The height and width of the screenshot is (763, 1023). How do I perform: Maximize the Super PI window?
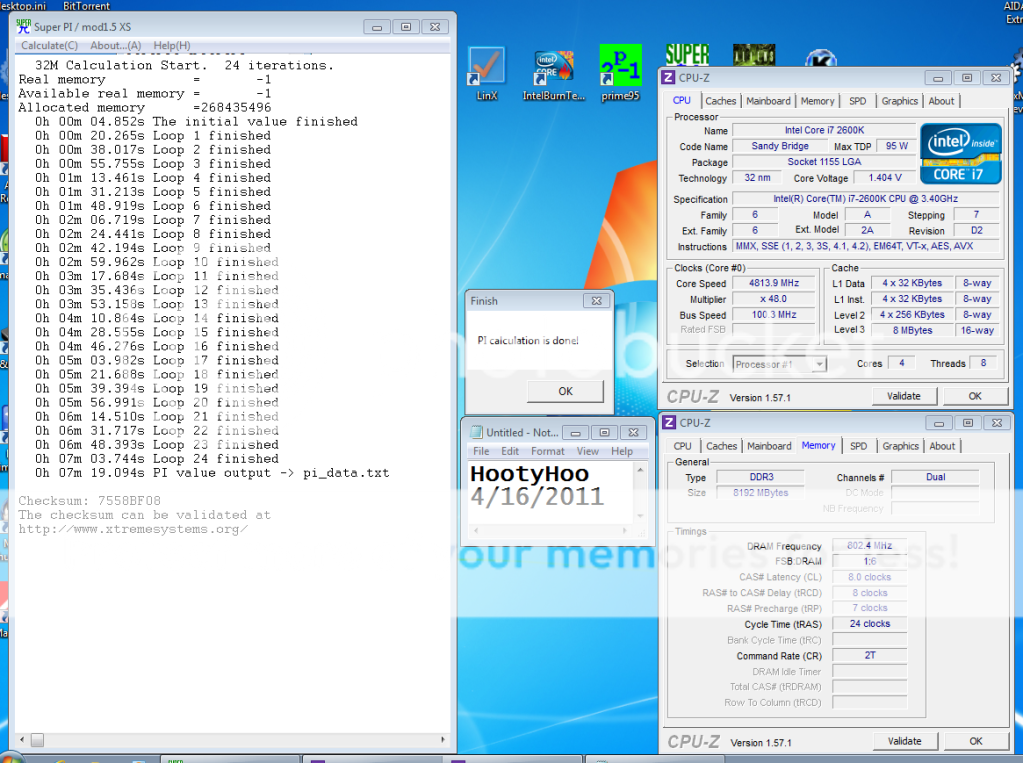[x=406, y=27]
